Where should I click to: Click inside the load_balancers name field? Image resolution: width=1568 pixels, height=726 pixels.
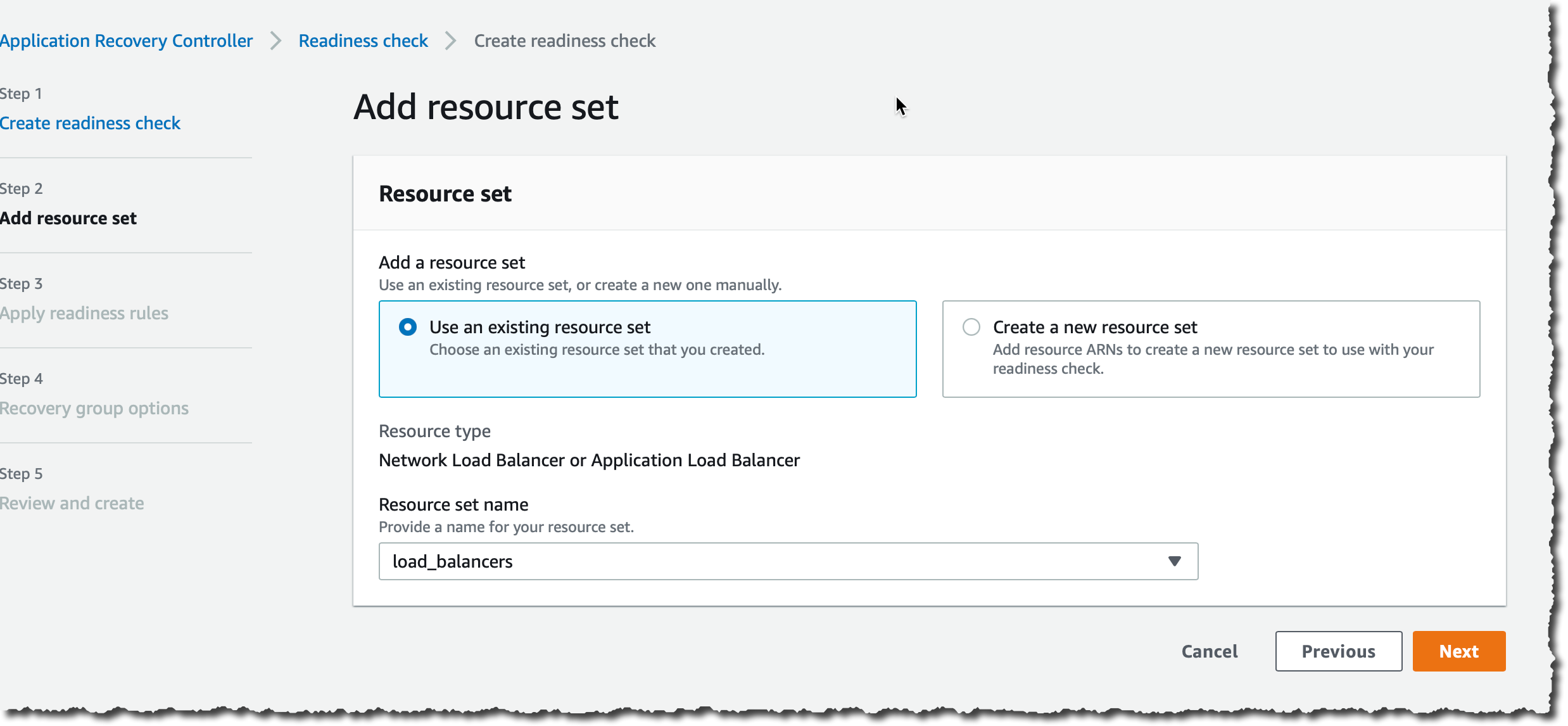click(x=697, y=561)
